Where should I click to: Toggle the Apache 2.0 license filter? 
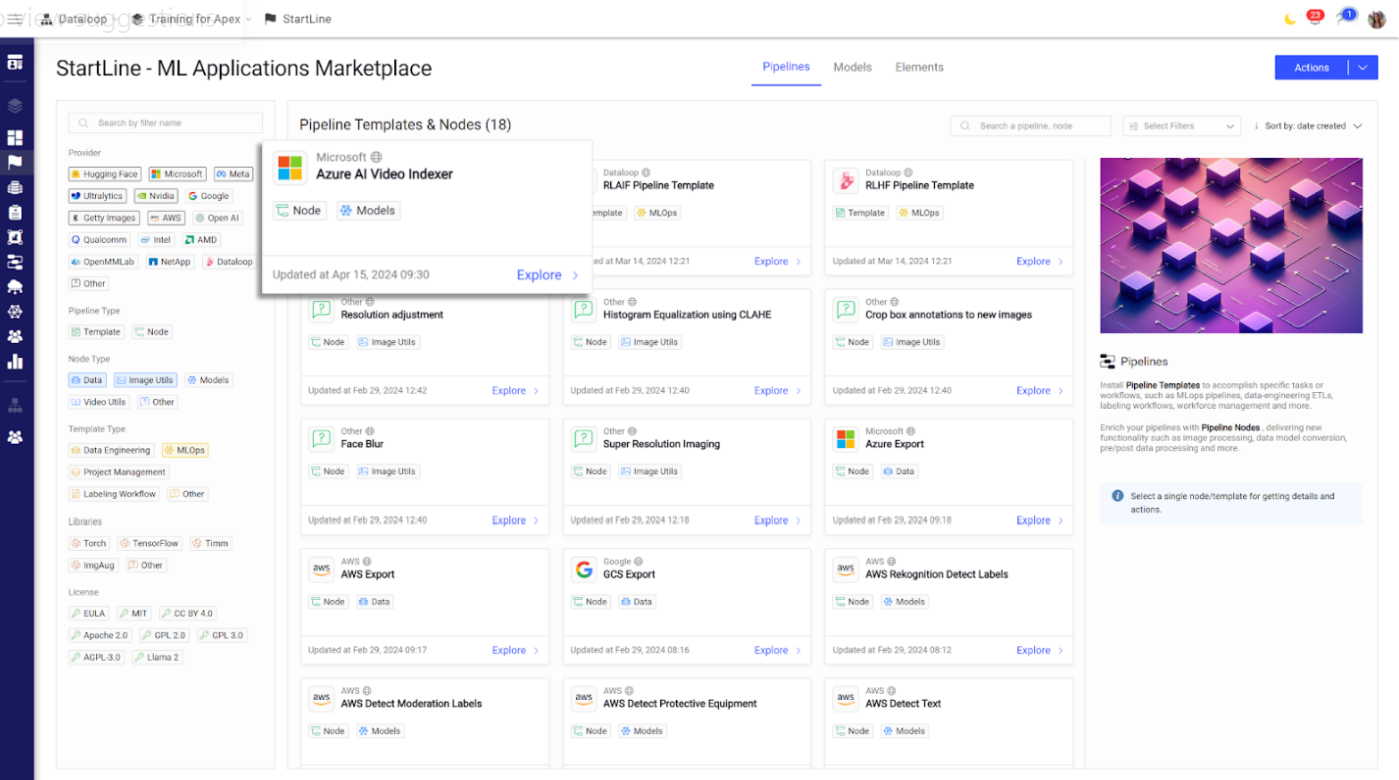click(99, 634)
